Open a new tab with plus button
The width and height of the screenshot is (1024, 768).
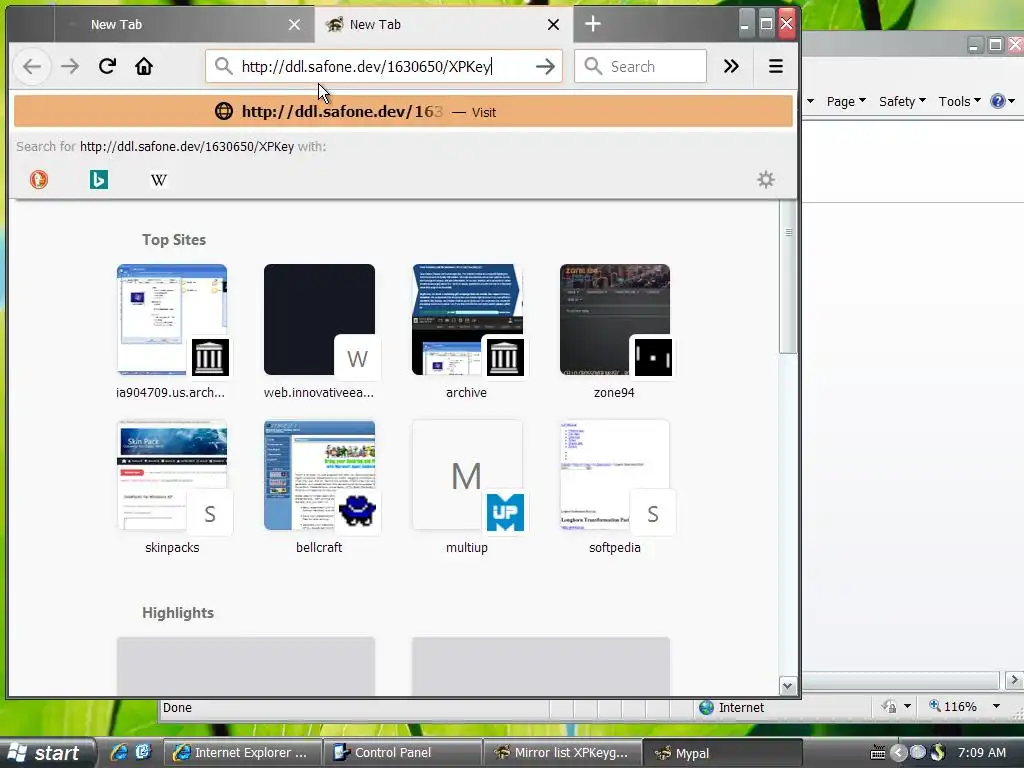592,24
